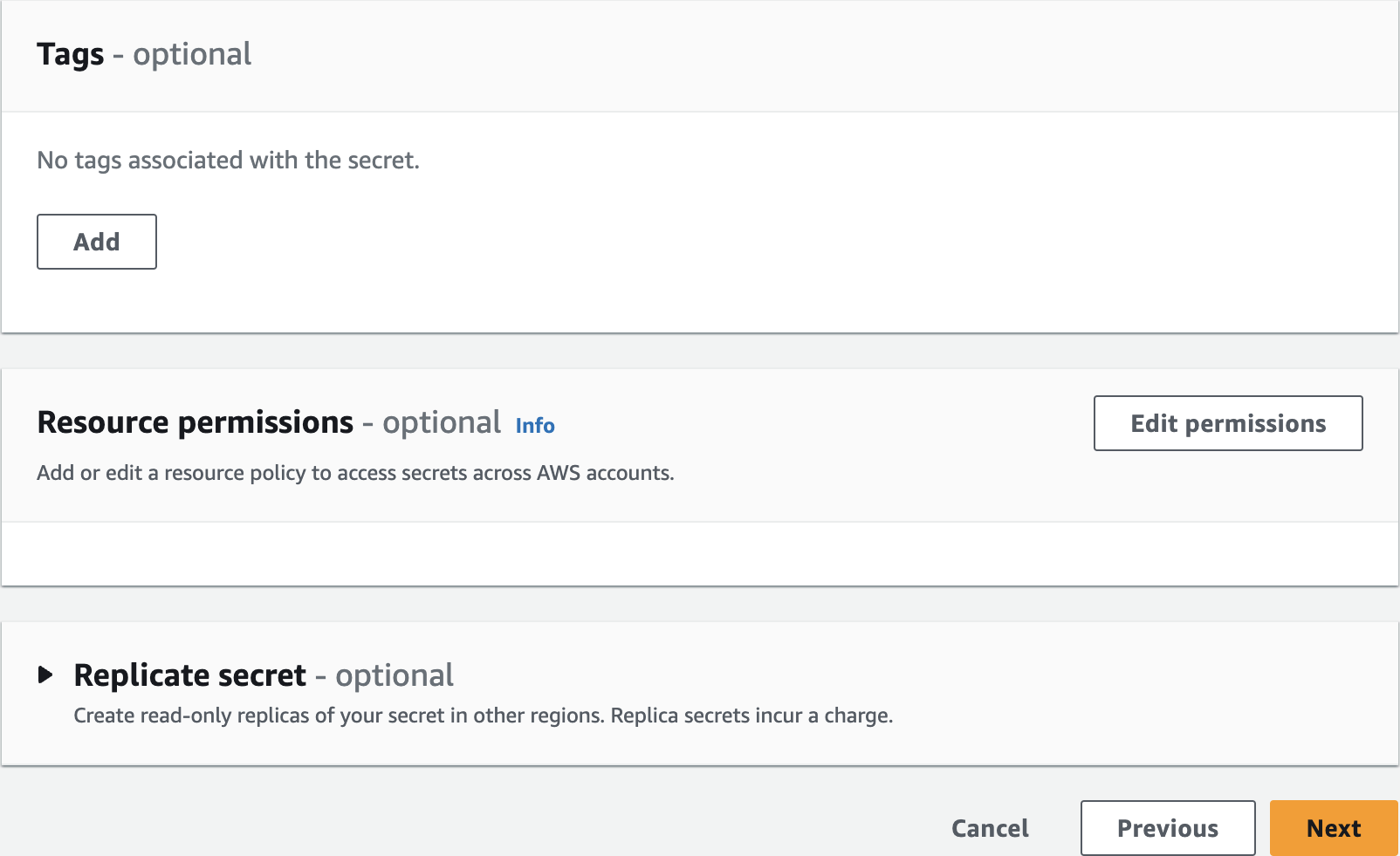Image resolution: width=1400 pixels, height=856 pixels.
Task: Expand the Replicate secret disclosure triangle
Action: 46,675
